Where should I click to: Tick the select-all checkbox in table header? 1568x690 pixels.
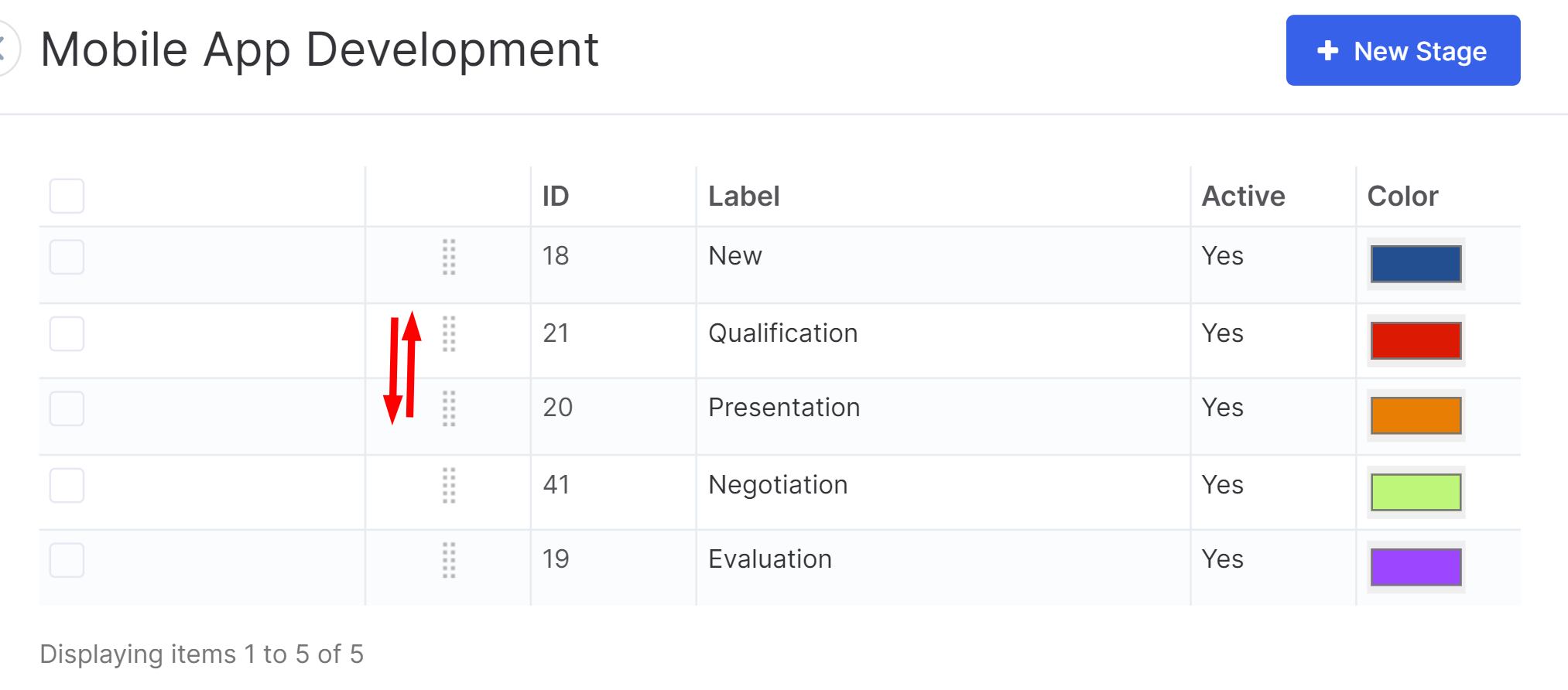tap(67, 196)
